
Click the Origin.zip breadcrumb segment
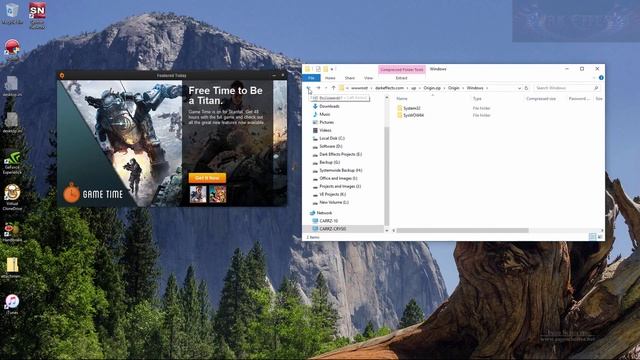[432, 88]
